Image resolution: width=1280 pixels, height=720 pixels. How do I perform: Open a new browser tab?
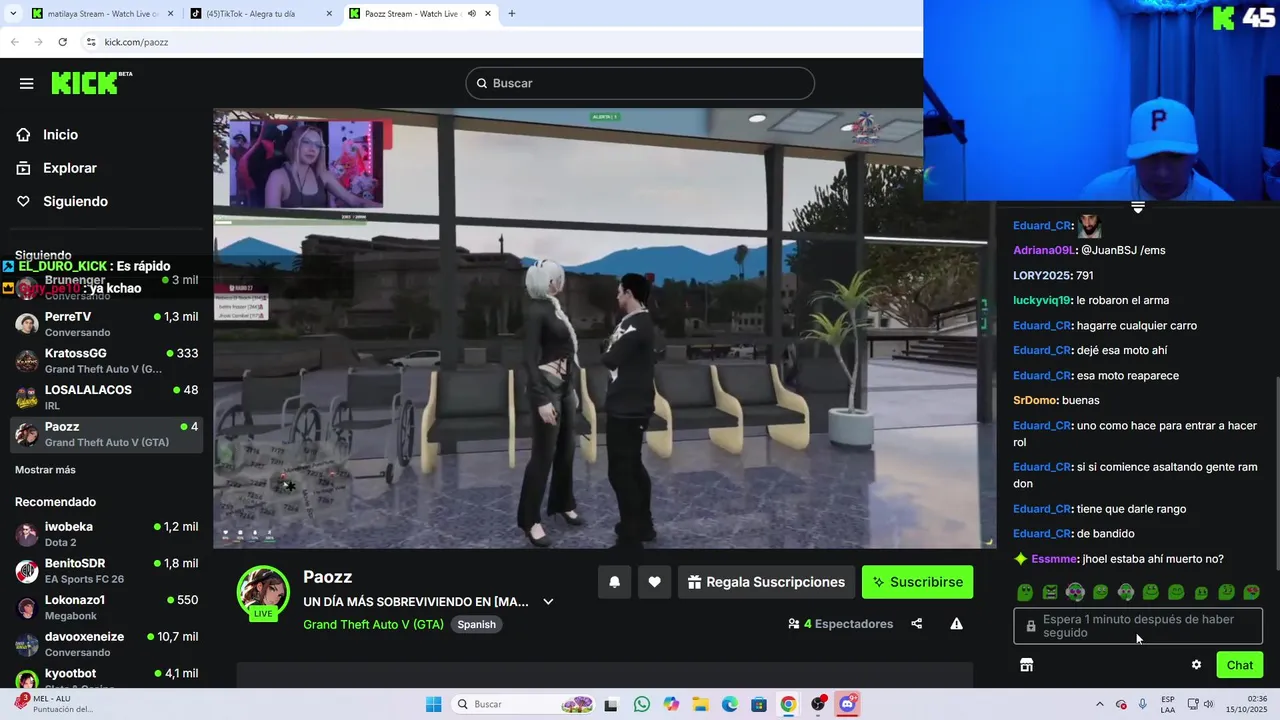point(512,14)
